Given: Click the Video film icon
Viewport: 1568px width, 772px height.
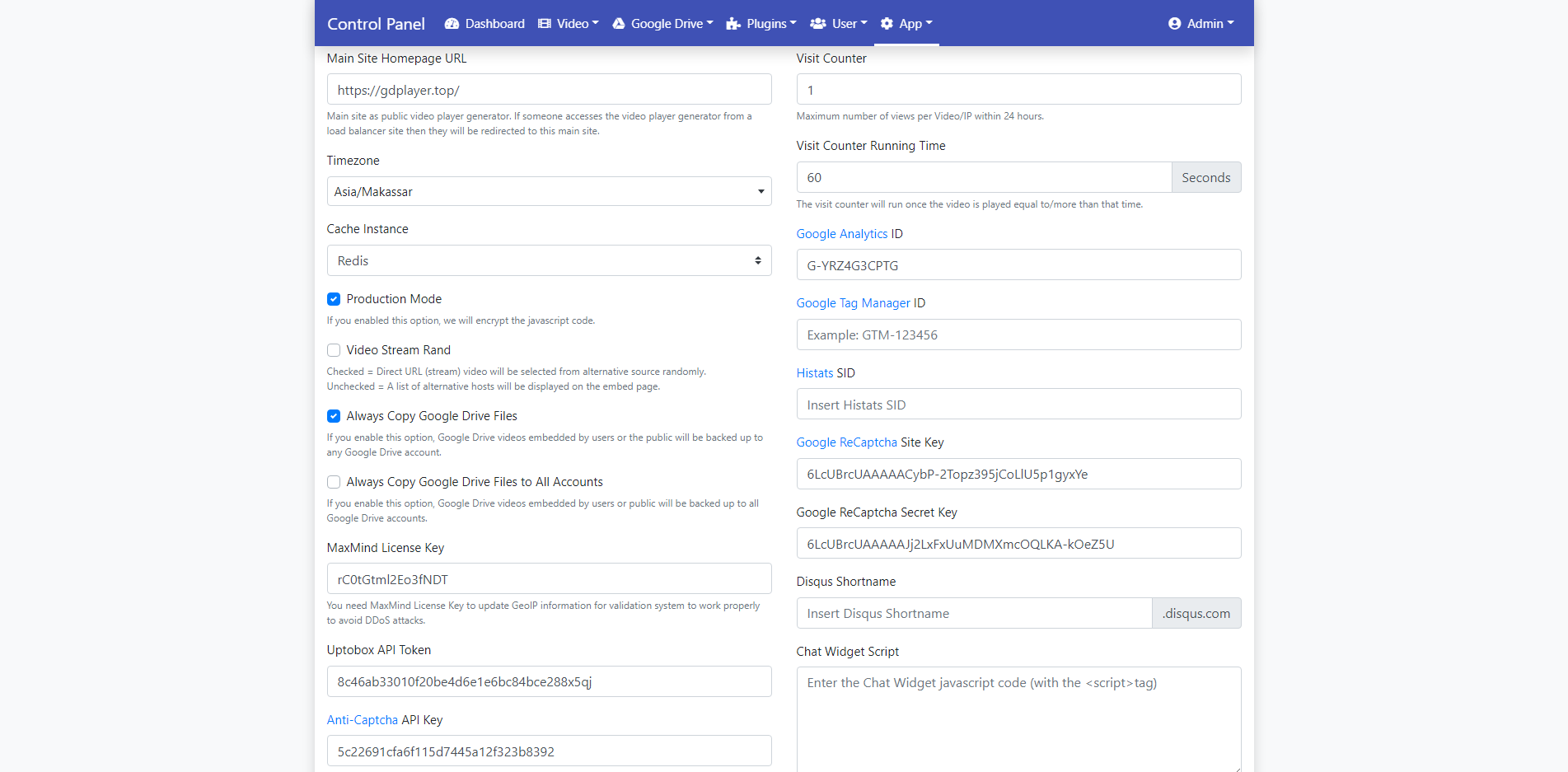Looking at the screenshot, I should [x=545, y=24].
